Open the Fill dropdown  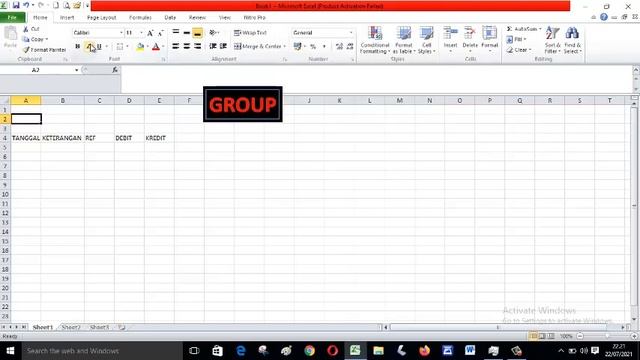516,39
